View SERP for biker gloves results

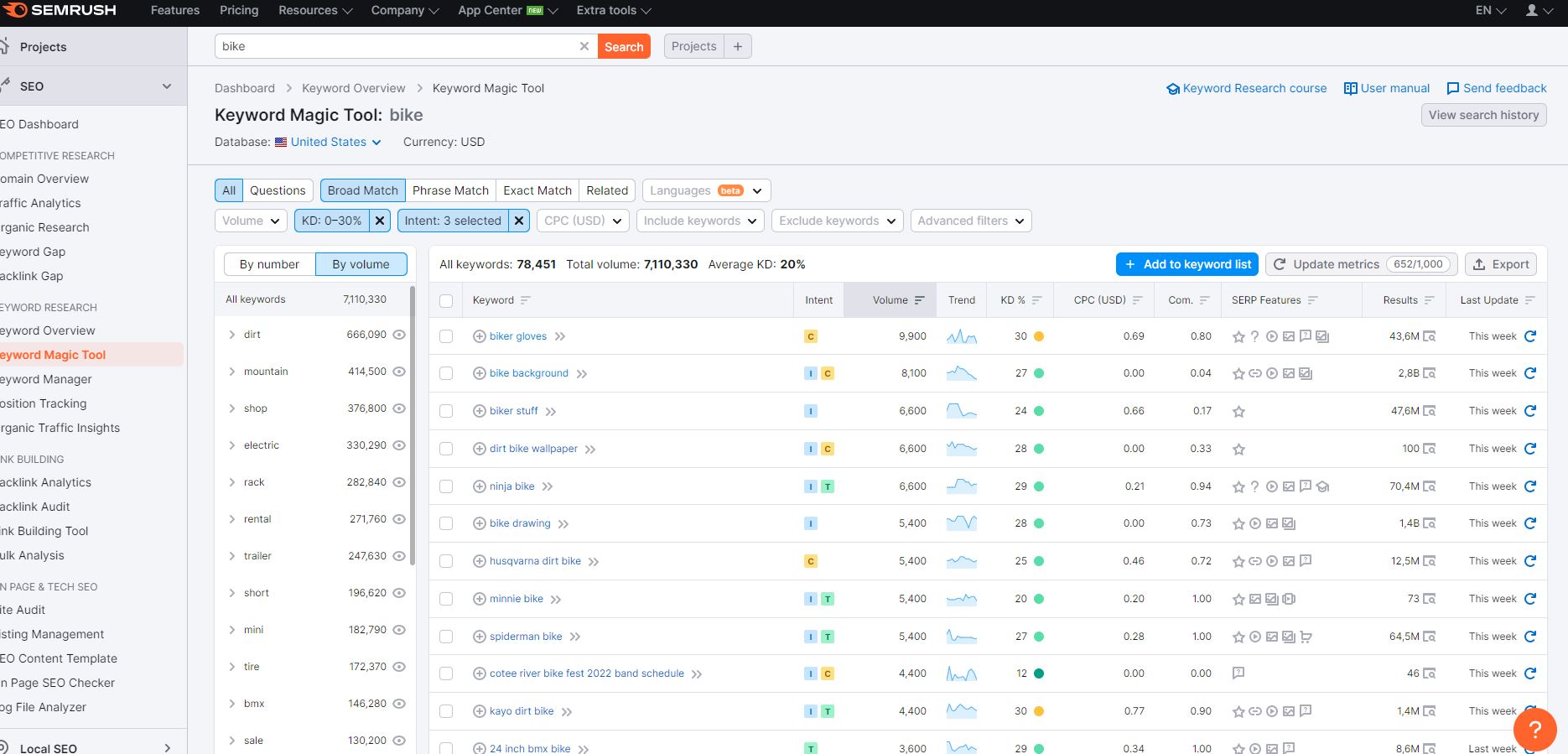coord(1430,336)
